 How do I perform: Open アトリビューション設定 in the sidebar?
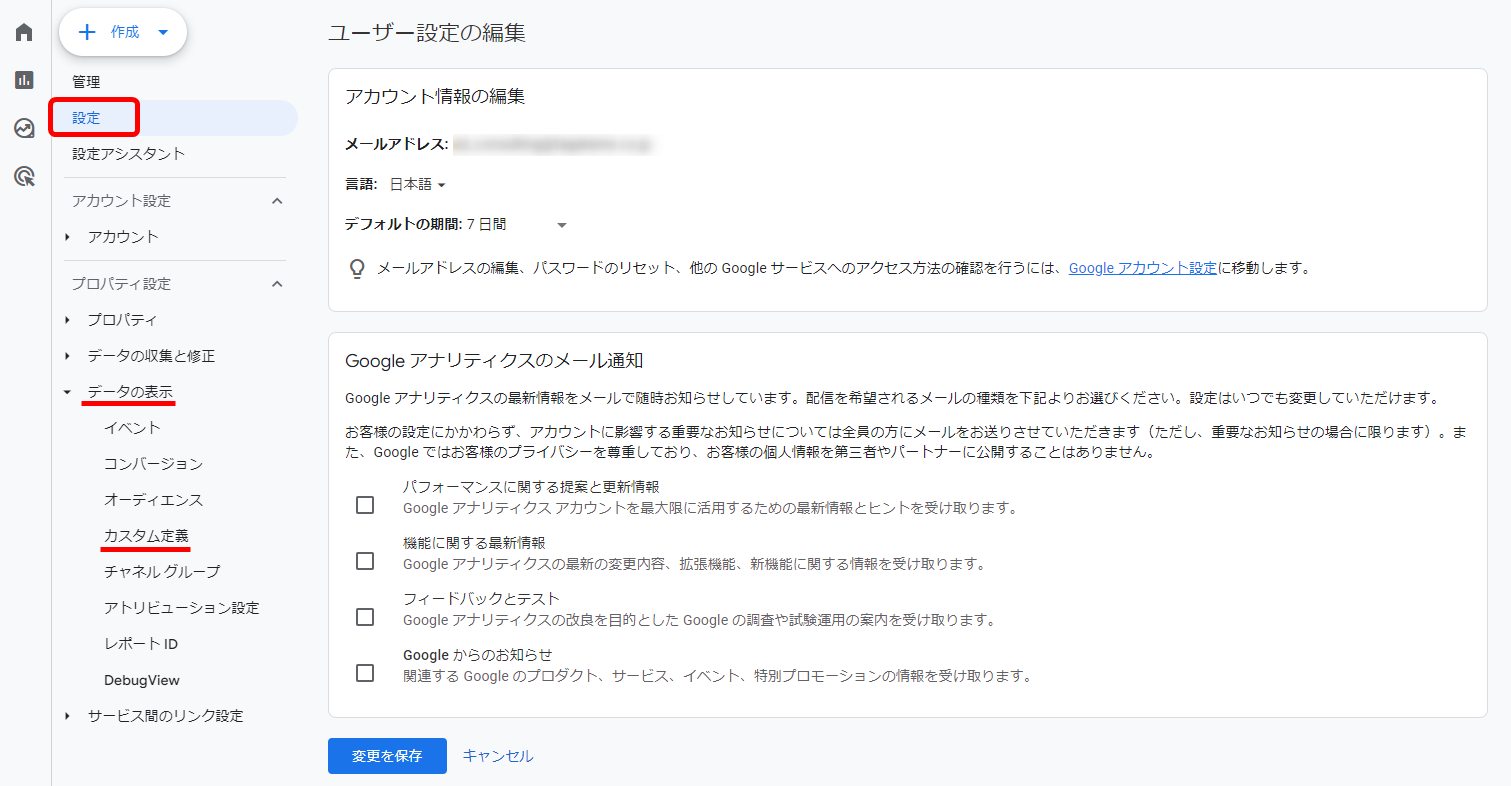tap(181, 608)
